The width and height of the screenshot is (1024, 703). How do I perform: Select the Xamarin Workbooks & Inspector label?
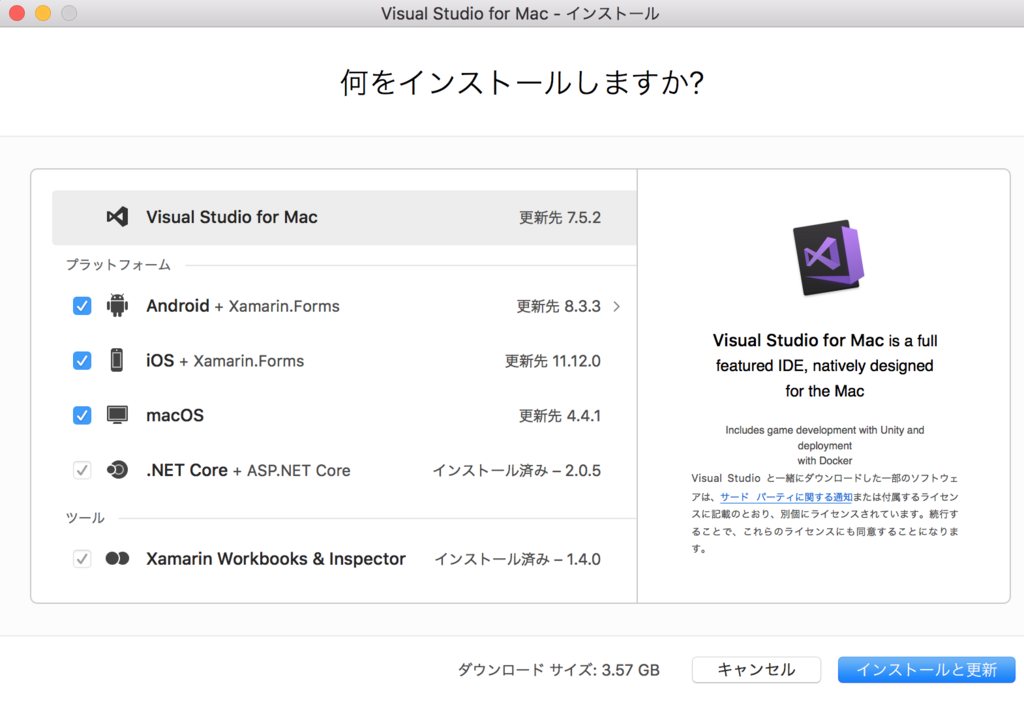coord(276,559)
